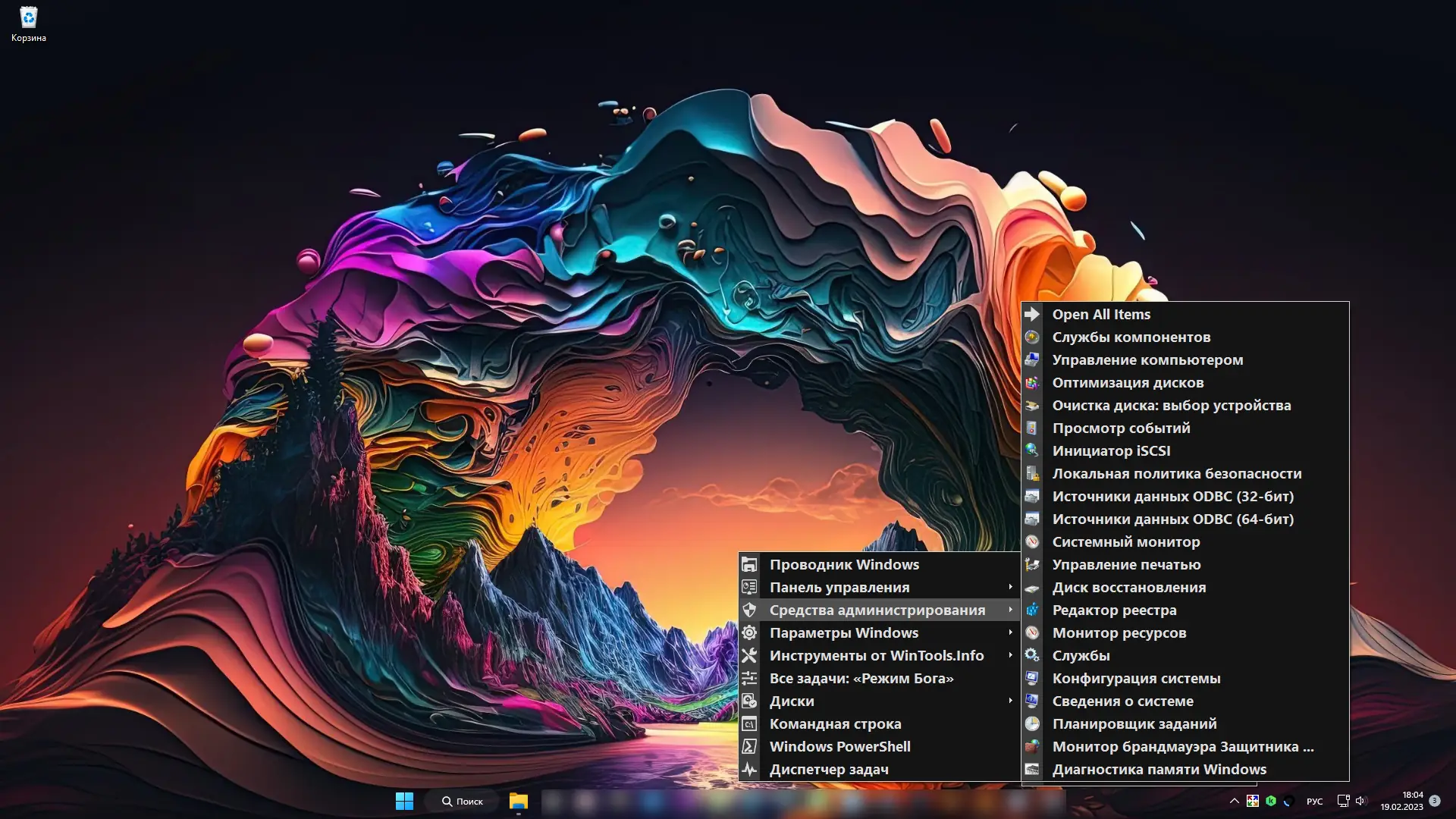This screenshot has width=1456, height=819.
Task: Click the Registry Editor (Редактор реестра) icon
Action: 1032,610
